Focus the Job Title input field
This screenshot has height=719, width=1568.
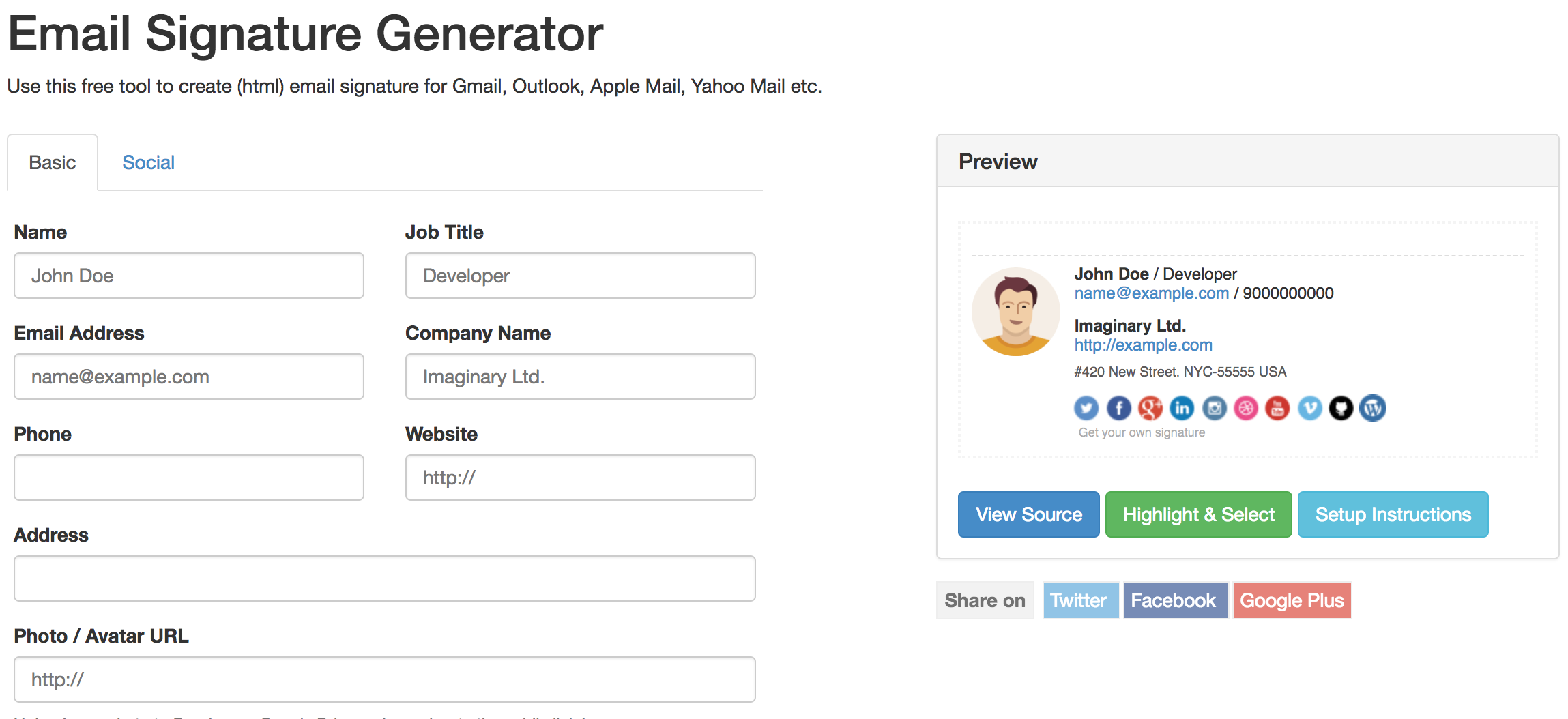click(x=580, y=276)
